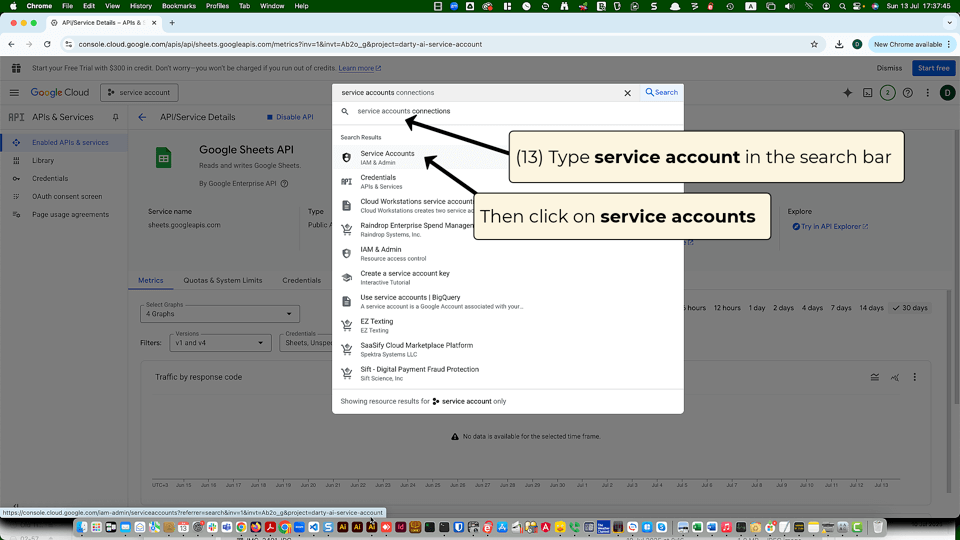960x540 pixels.
Task: Open the Google Cloud navigation hamburger menu
Action: [x=14, y=92]
